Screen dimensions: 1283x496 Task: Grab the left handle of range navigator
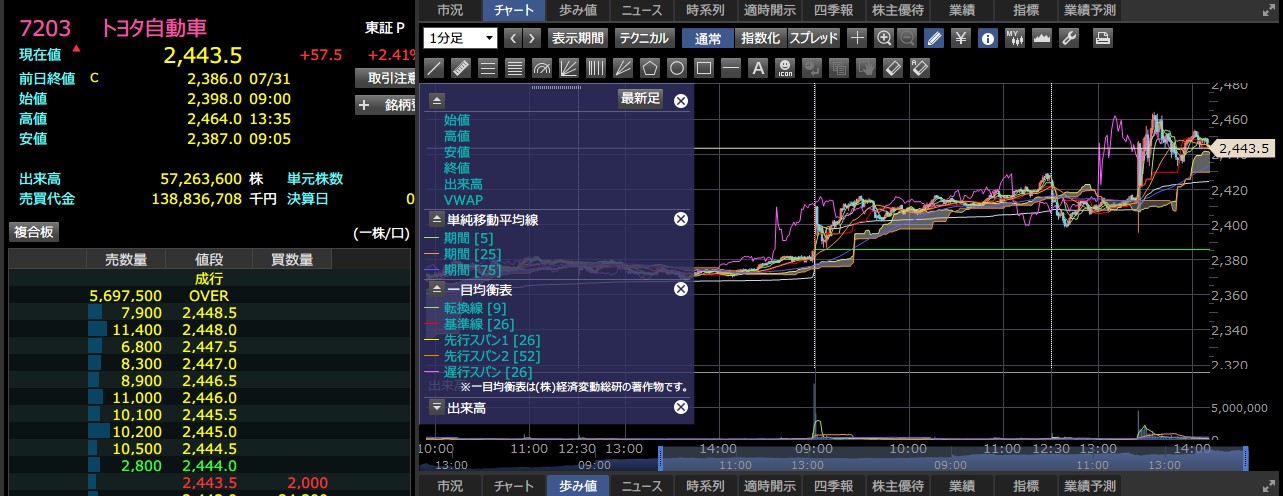click(660, 458)
